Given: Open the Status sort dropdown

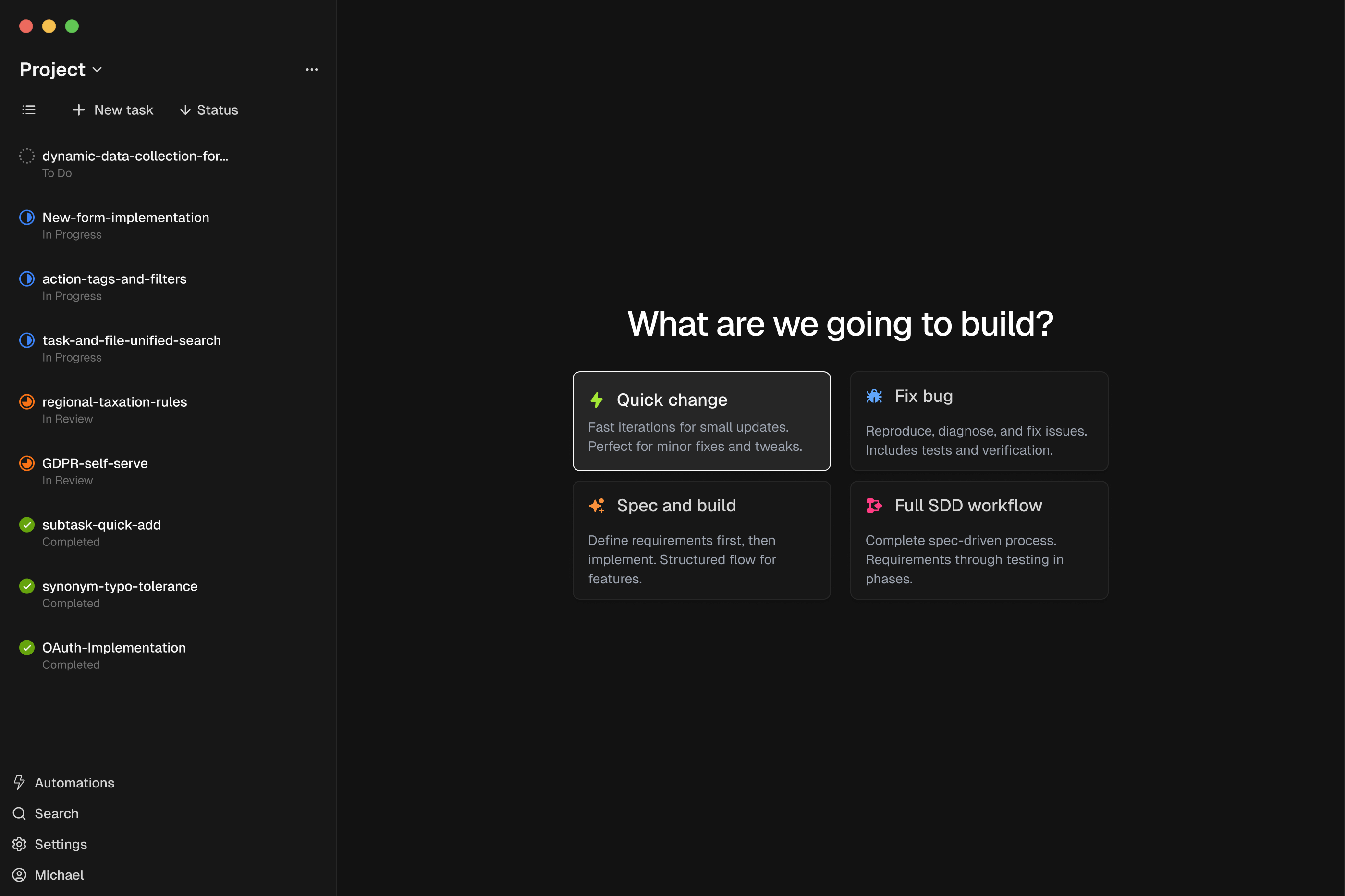Looking at the screenshot, I should pyautogui.click(x=208, y=109).
